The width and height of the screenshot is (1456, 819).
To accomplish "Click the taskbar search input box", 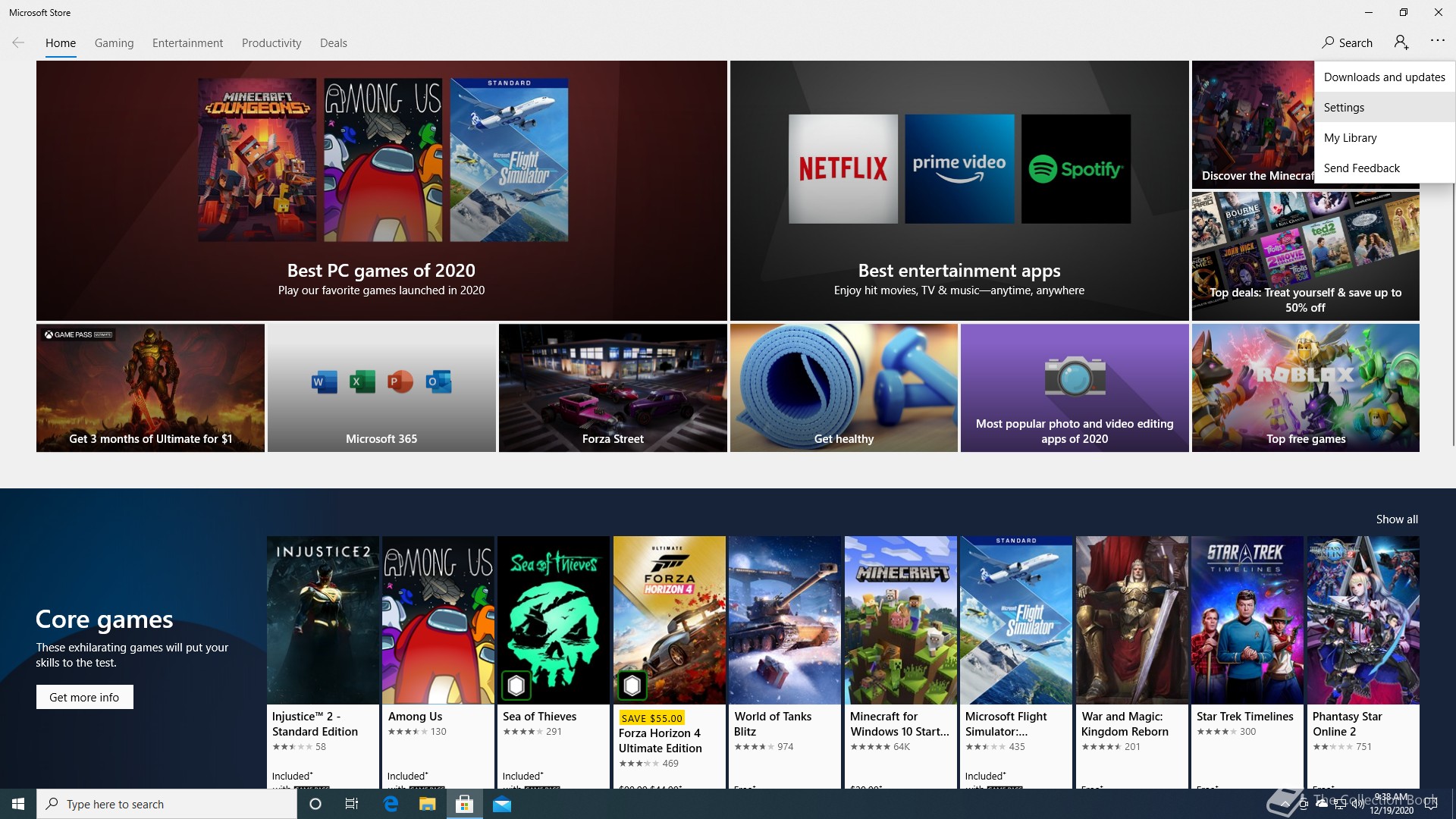I will 167,804.
